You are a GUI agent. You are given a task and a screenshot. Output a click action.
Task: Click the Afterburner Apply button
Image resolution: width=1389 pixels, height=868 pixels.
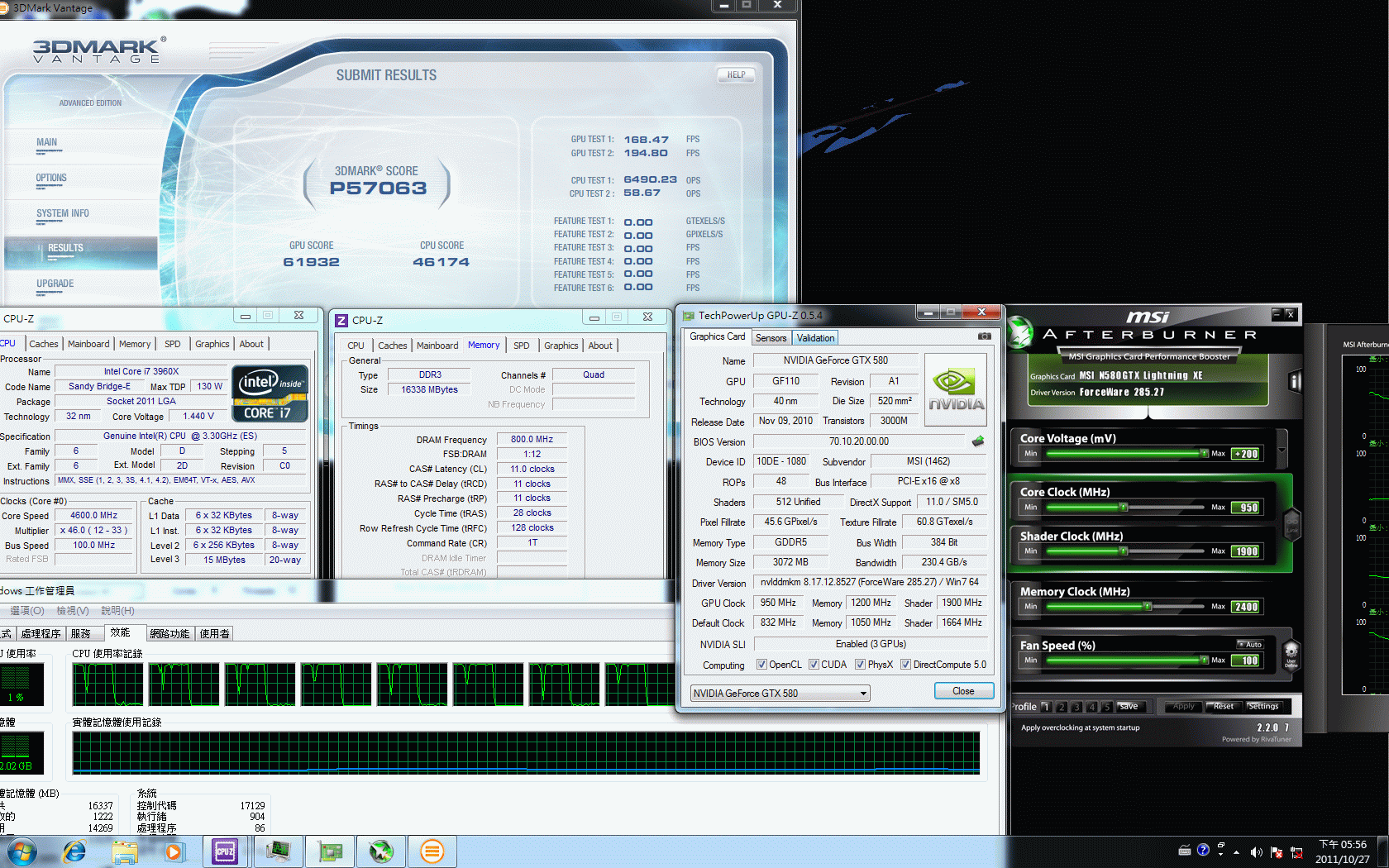pos(1184,707)
